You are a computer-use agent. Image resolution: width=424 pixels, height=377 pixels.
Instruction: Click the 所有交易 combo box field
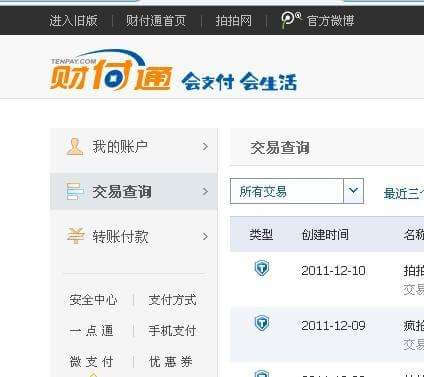click(x=297, y=191)
